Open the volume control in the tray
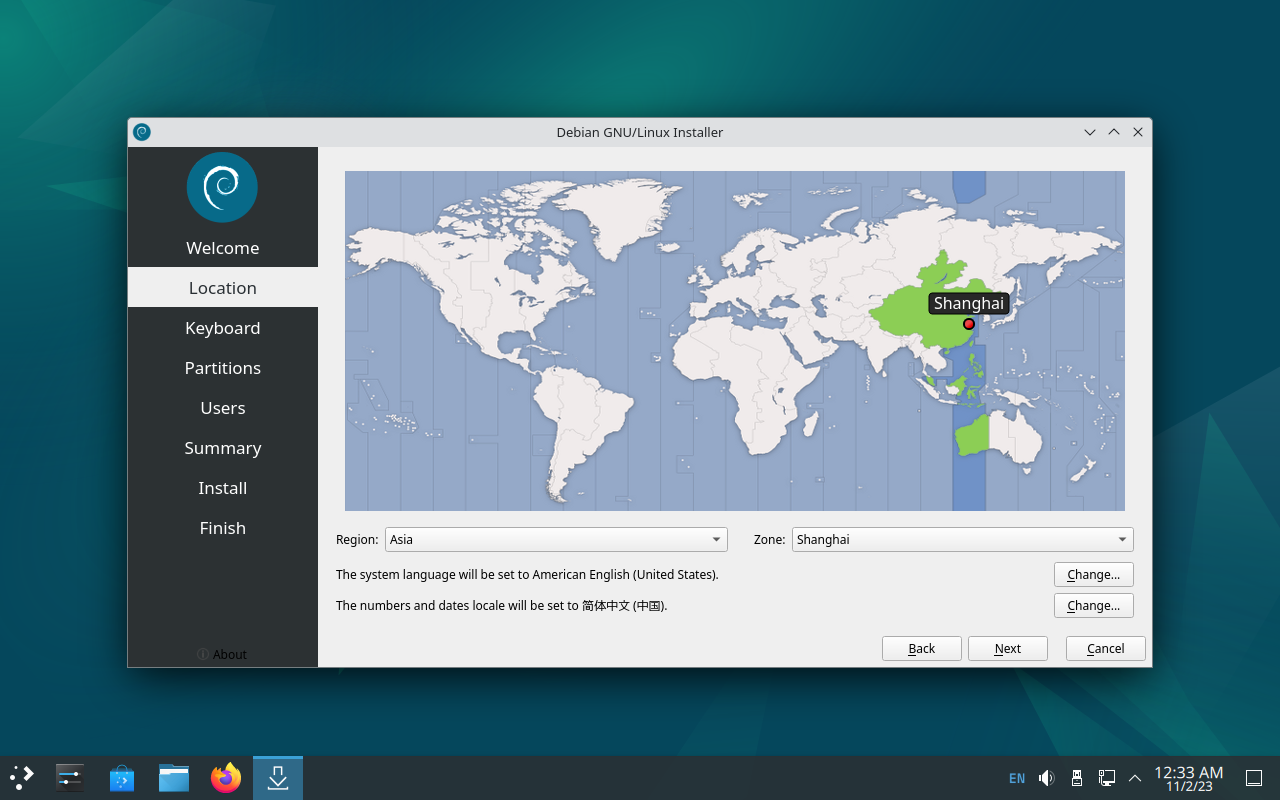The image size is (1280, 800). (1046, 778)
